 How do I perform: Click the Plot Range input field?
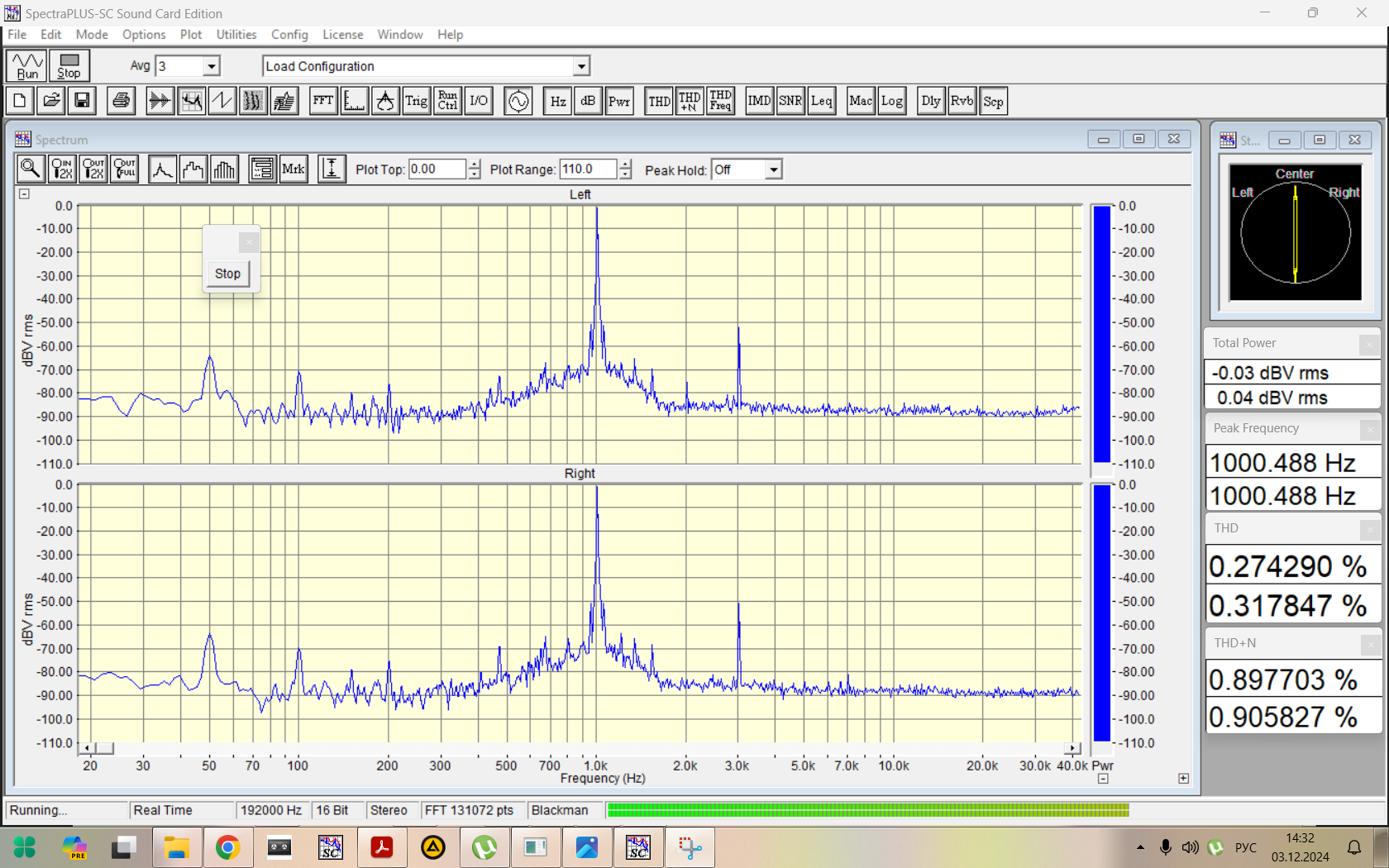pyautogui.click(x=588, y=169)
